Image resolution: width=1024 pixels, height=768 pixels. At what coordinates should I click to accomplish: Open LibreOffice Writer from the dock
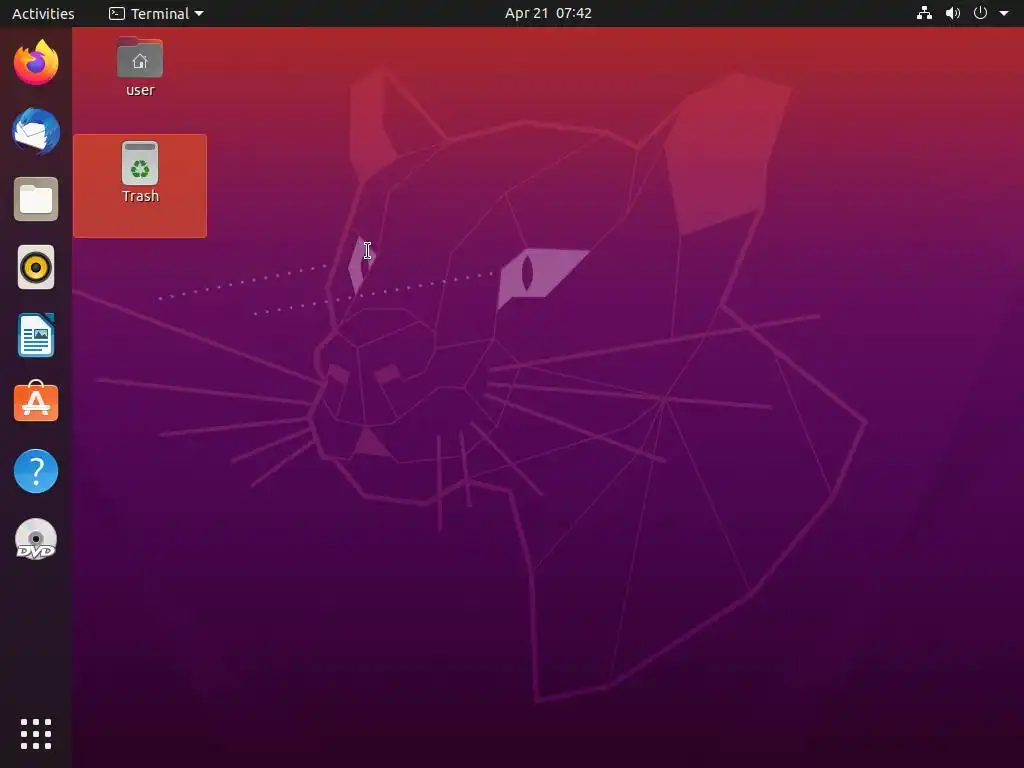[36, 335]
